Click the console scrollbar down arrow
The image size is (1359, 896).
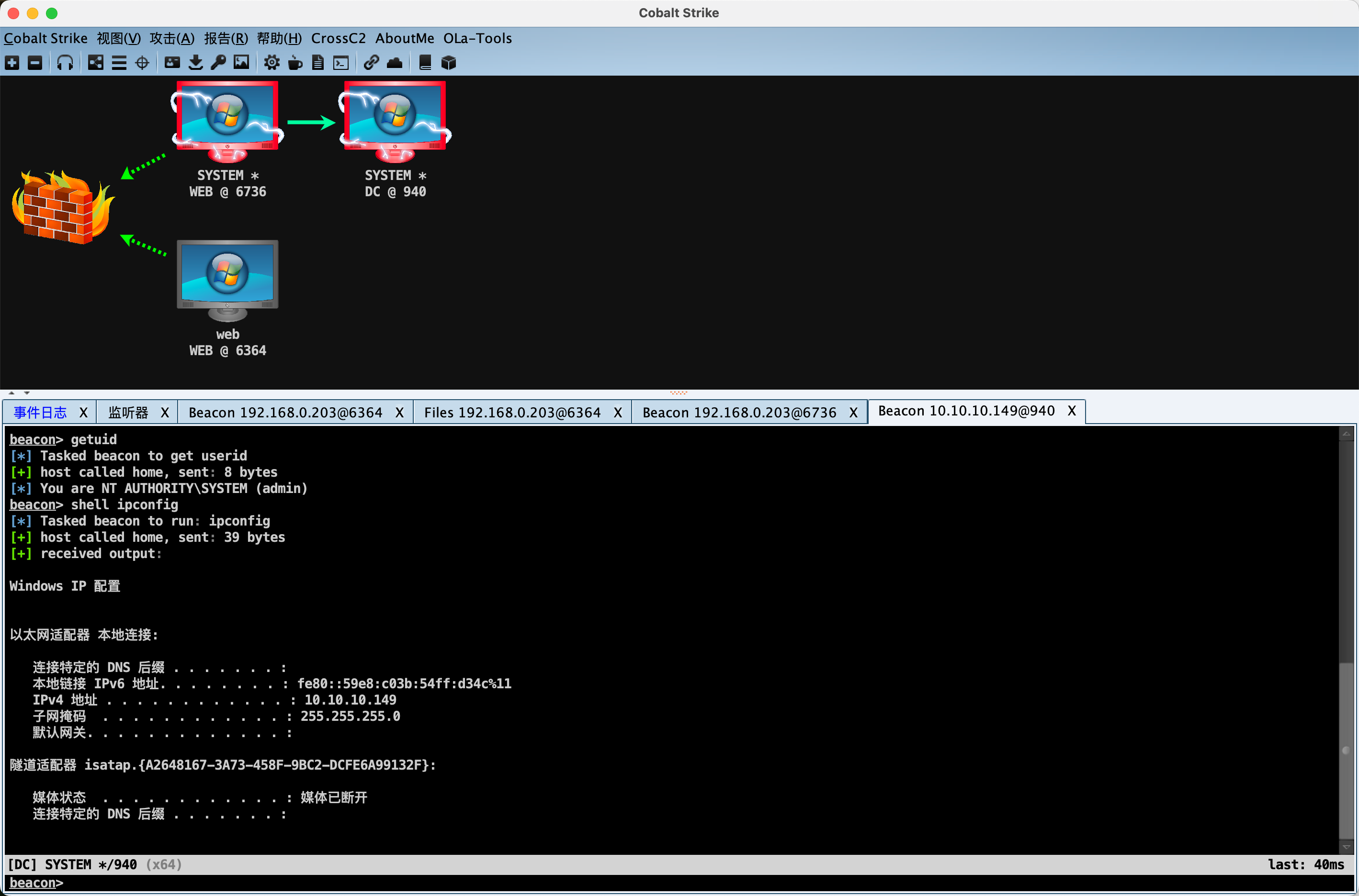(x=1346, y=846)
